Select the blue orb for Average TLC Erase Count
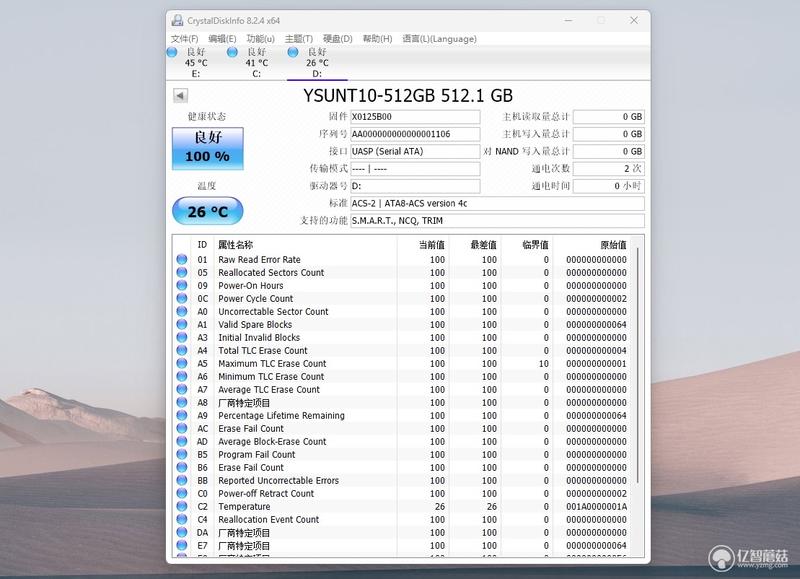The image size is (800, 579). [x=182, y=389]
